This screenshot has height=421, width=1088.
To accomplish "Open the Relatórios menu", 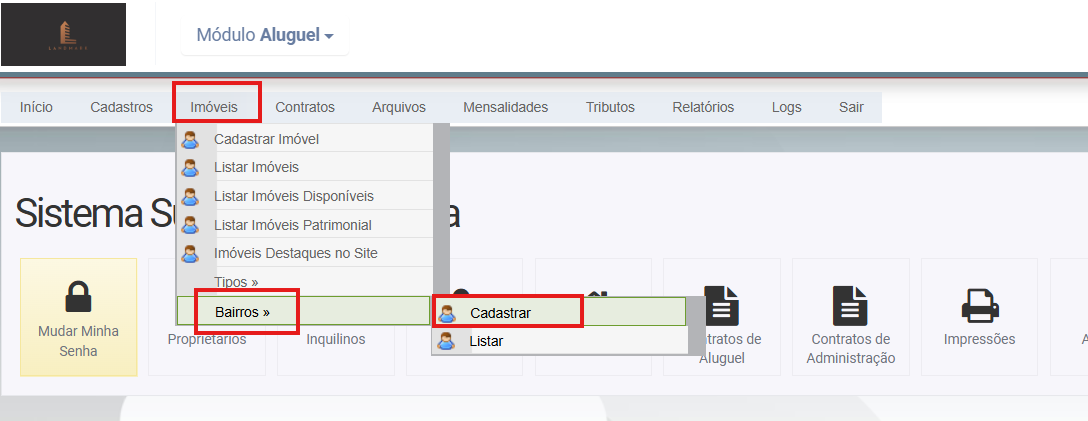I will pyautogui.click(x=703, y=107).
